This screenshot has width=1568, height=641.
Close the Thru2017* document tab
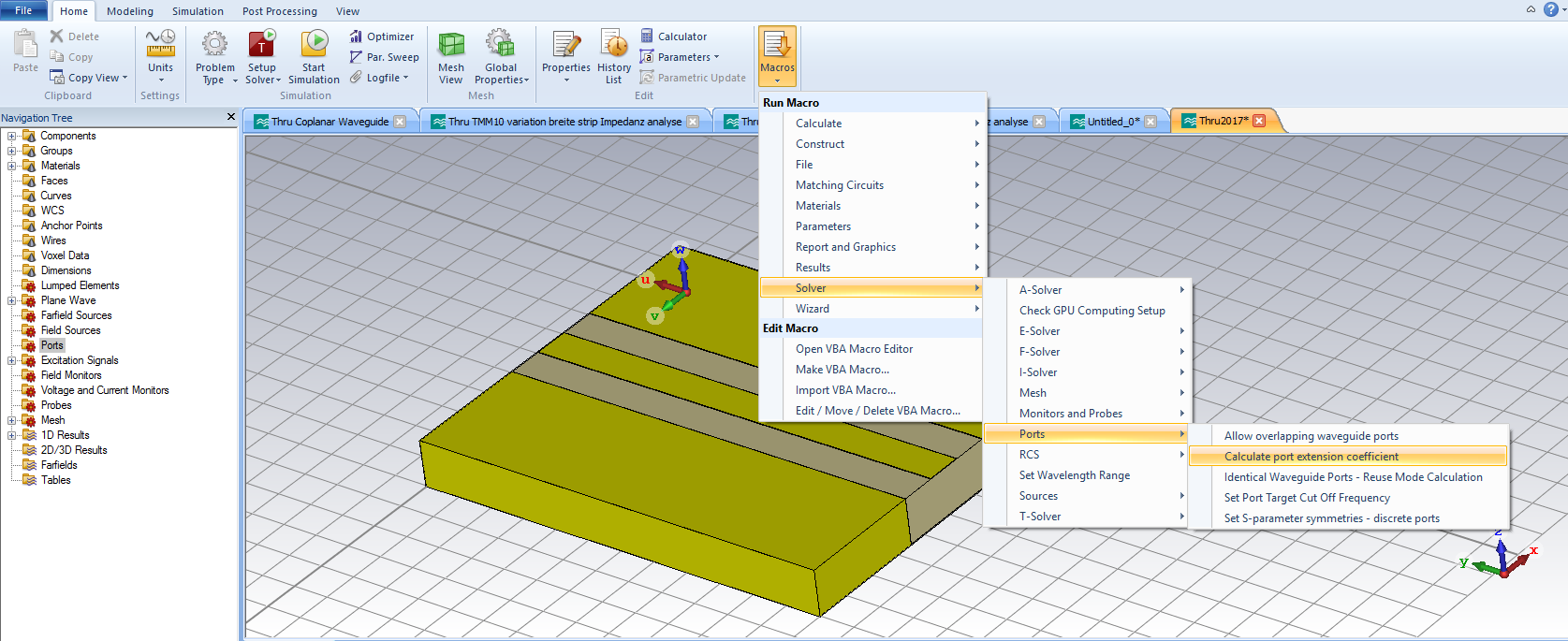pos(1259,121)
